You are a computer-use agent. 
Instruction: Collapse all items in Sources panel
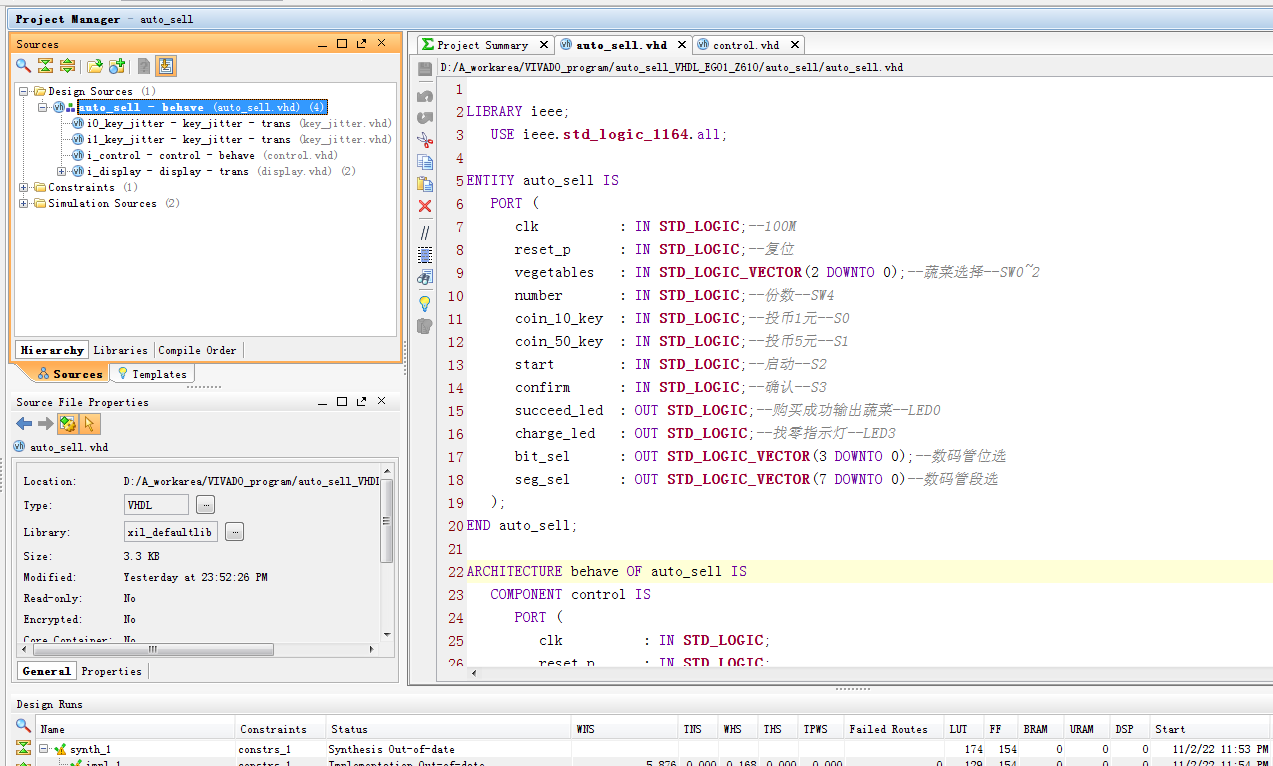[45, 66]
